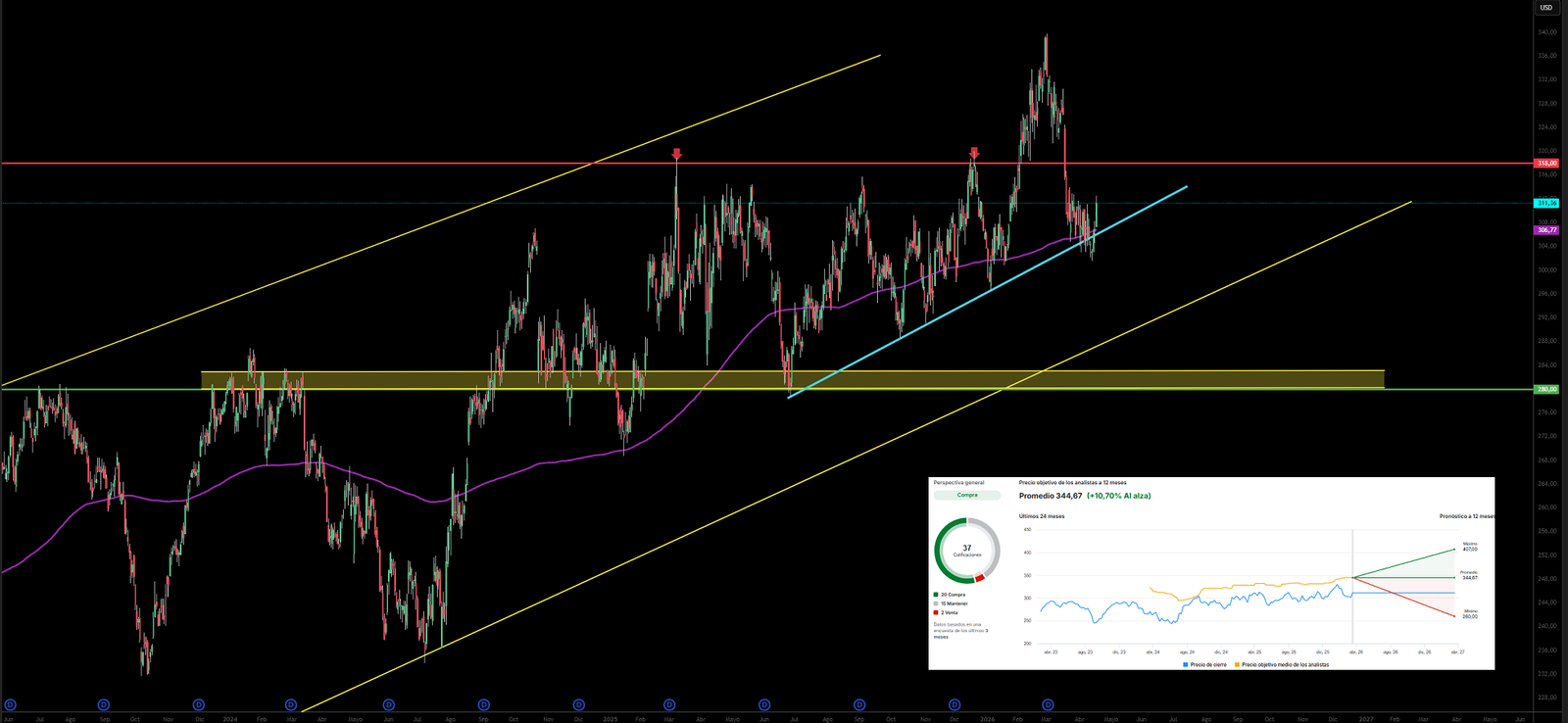The image size is (1568, 723).
Task: Select the dividend marker near March 2026
Action: click(1048, 704)
